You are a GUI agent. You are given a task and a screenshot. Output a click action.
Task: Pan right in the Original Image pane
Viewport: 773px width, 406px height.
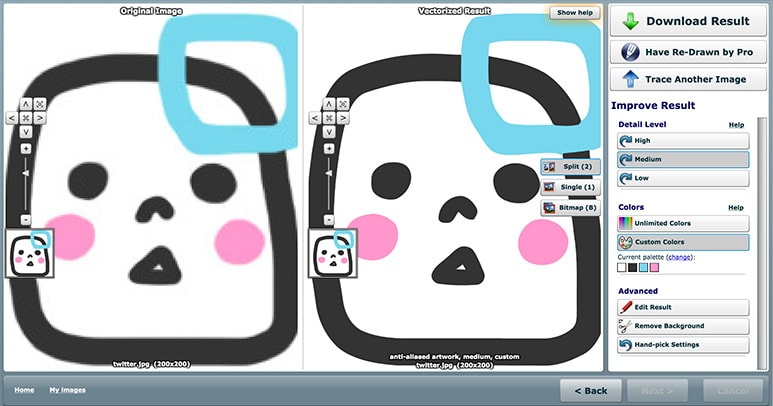click(x=39, y=118)
